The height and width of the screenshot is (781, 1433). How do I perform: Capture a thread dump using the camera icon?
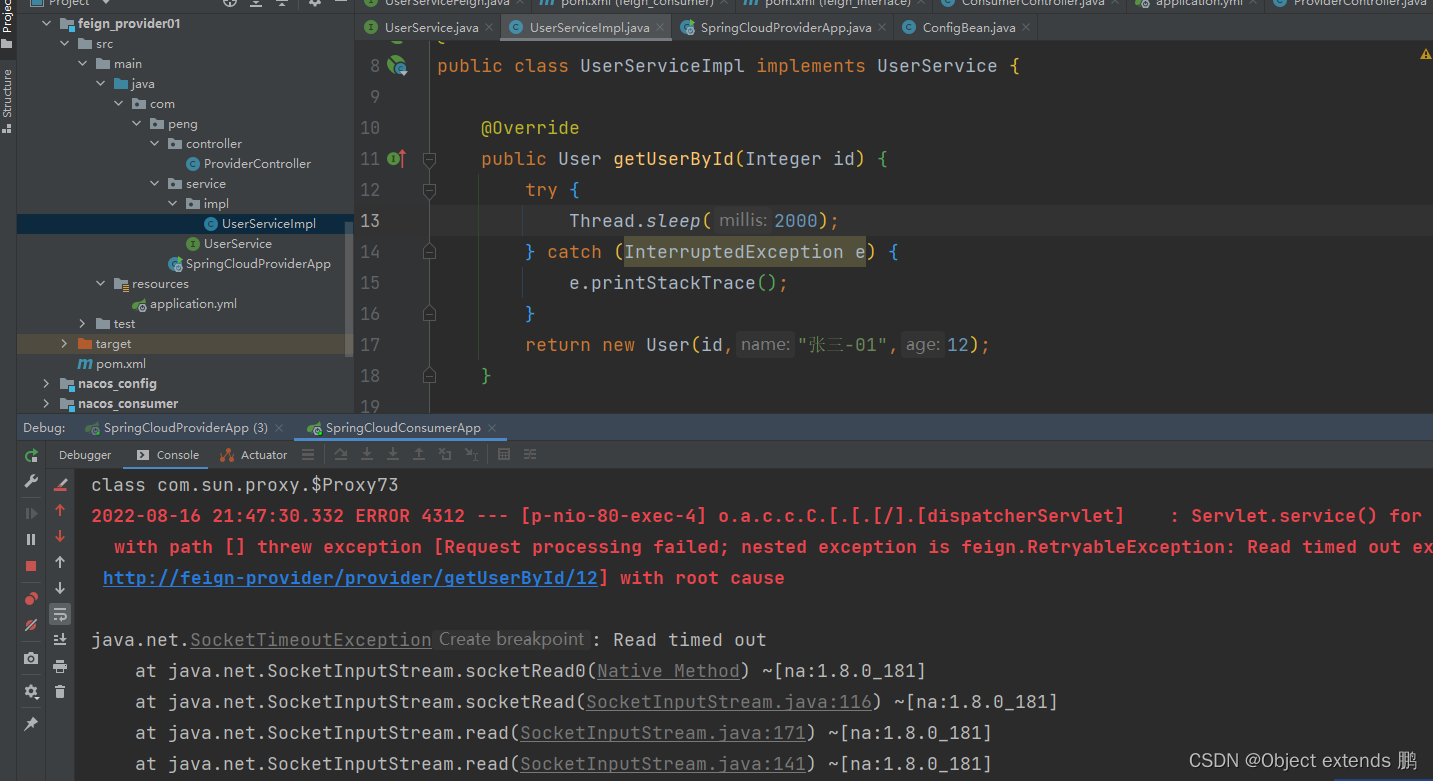(x=30, y=658)
